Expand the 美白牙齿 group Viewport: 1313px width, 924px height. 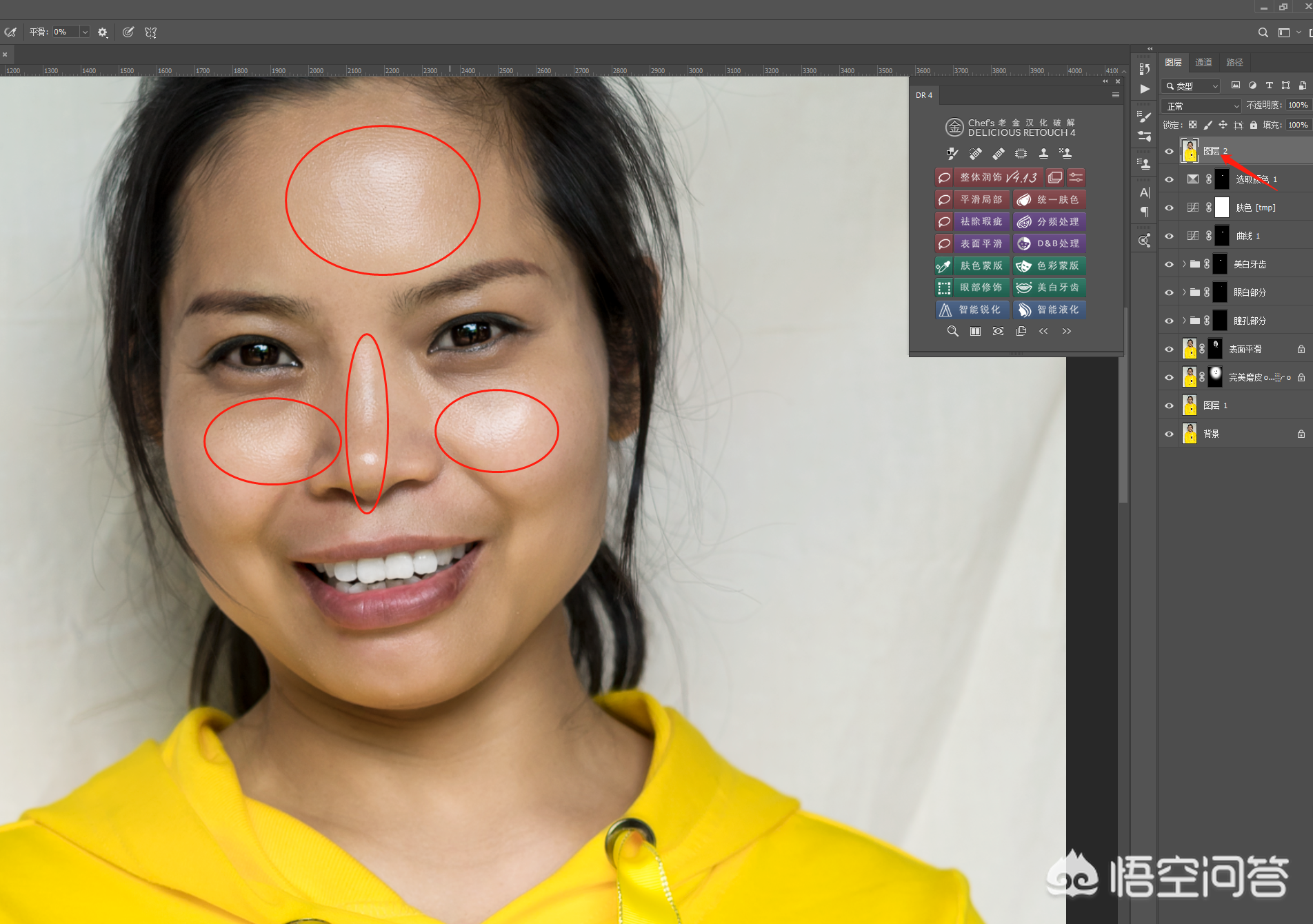tap(1184, 264)
